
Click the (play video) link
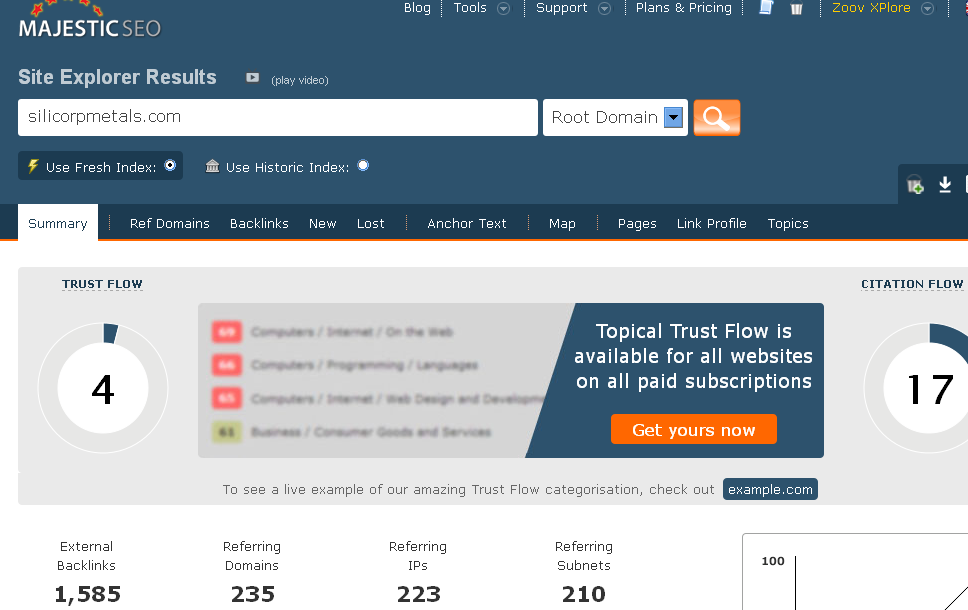300,80
